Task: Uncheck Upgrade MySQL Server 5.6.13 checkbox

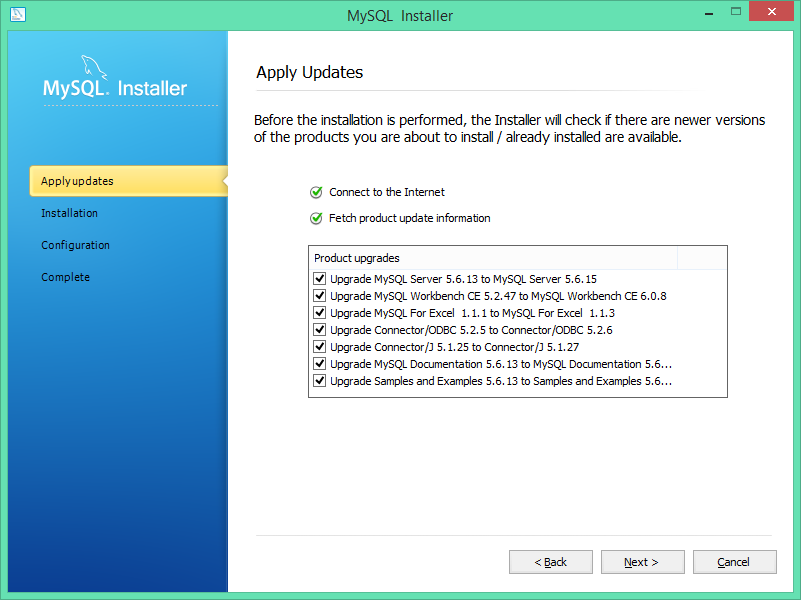Action: click(x=320, y=279)
